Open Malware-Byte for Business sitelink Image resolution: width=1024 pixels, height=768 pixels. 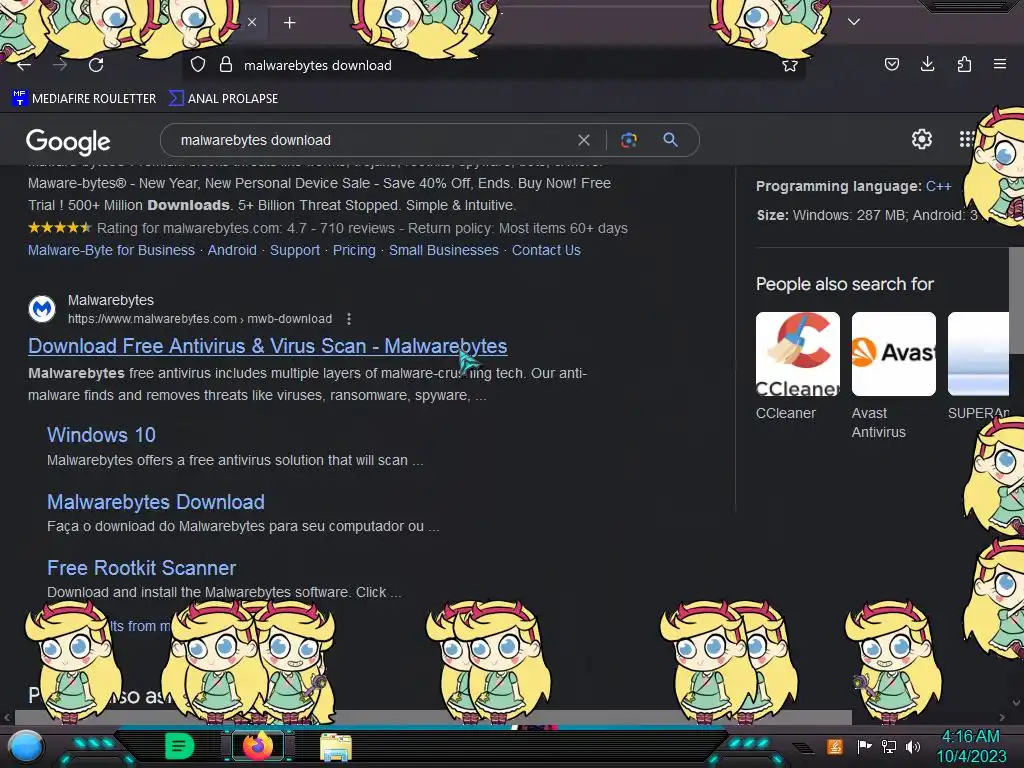click(x=111, y=250)
